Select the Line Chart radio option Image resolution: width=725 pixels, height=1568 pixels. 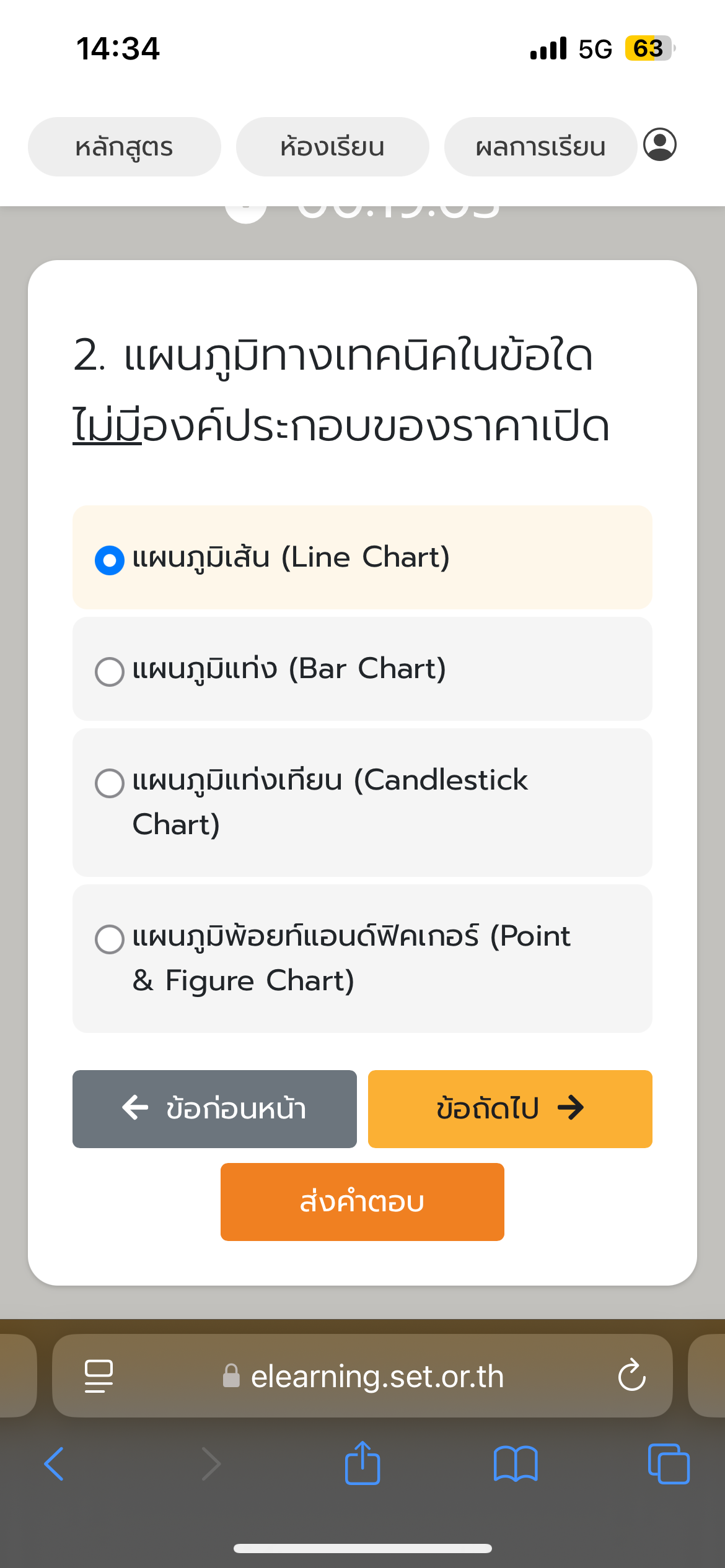[x=110, y=560]
